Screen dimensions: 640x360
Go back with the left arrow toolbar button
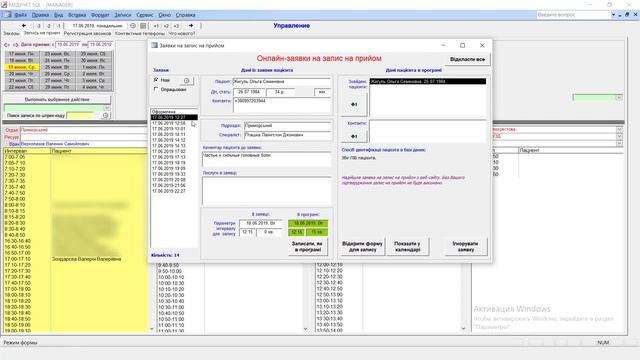click(24, 26)
